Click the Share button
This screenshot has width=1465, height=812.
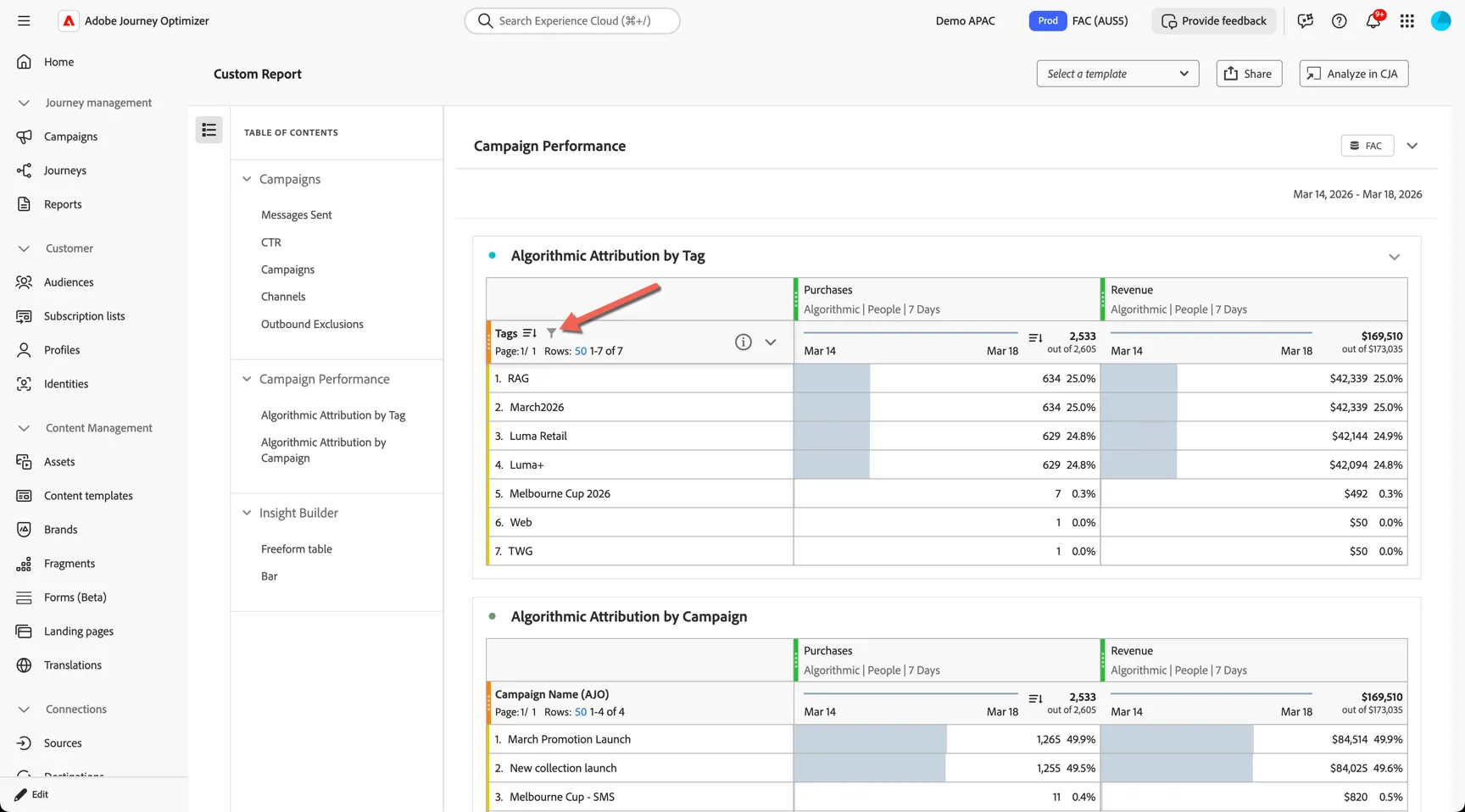coord(1249,74)
